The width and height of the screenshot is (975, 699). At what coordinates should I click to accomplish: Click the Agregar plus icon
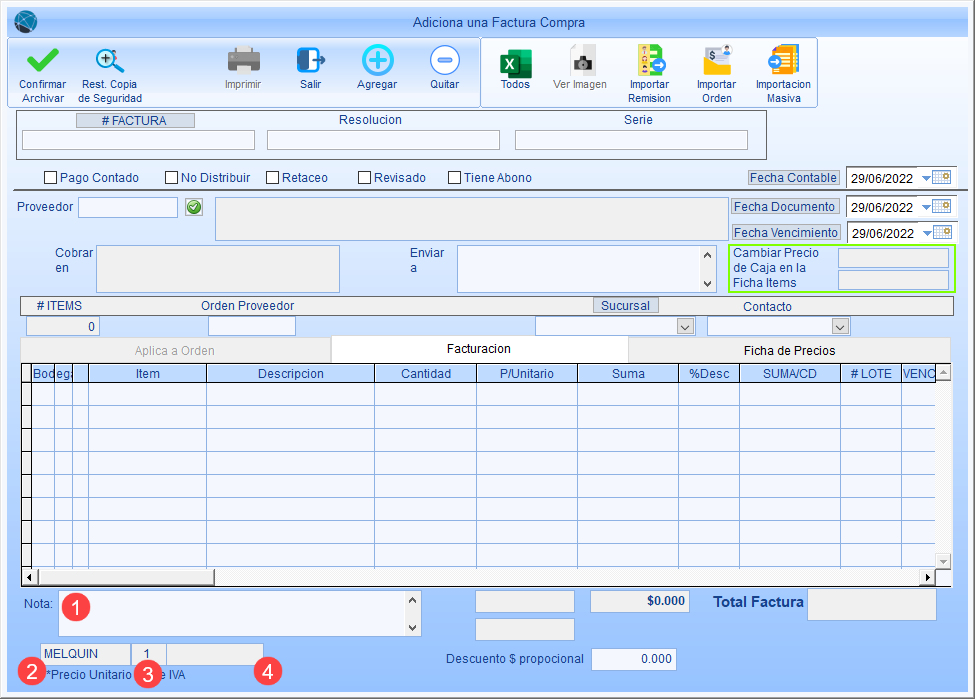pyautogui.click(x=377, y=60)
